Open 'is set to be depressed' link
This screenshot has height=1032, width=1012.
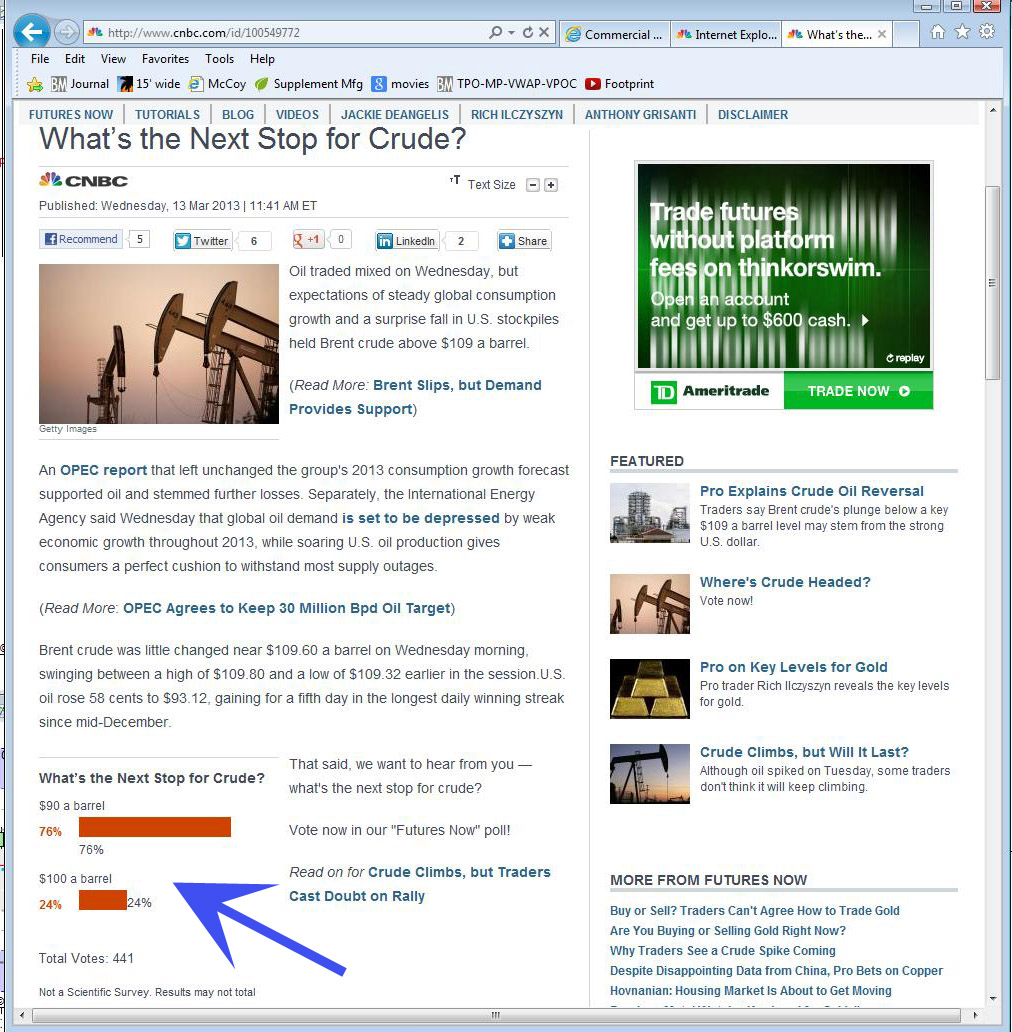[x=420, y=518]
